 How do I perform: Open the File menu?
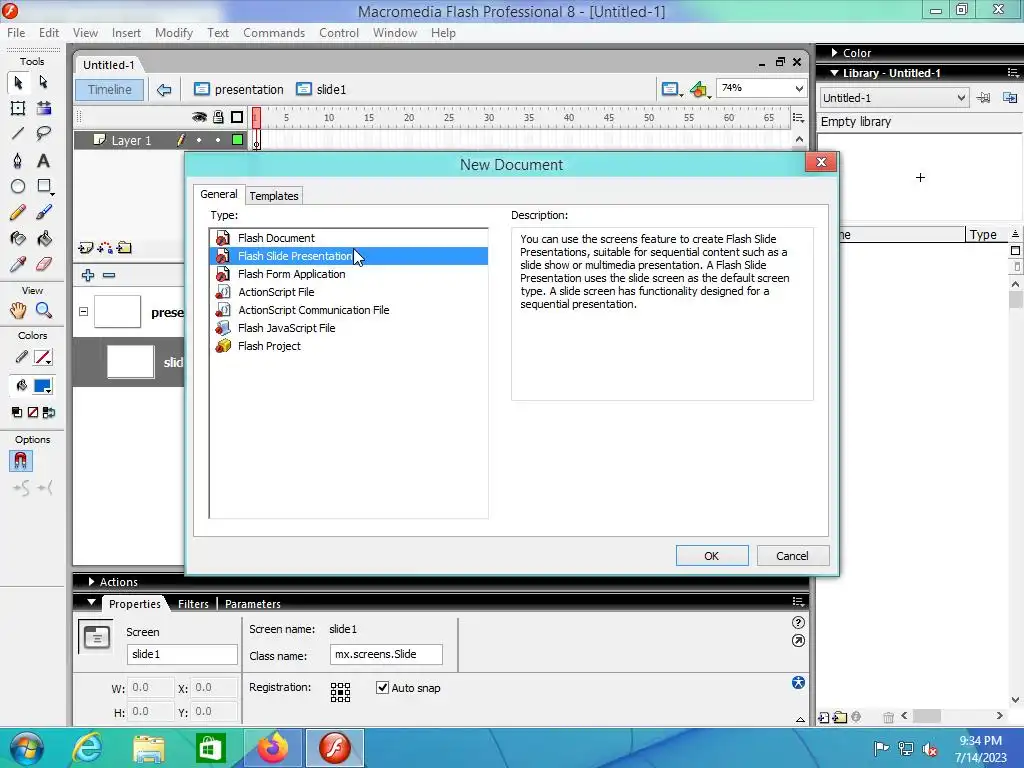click(x=16, y=33)
